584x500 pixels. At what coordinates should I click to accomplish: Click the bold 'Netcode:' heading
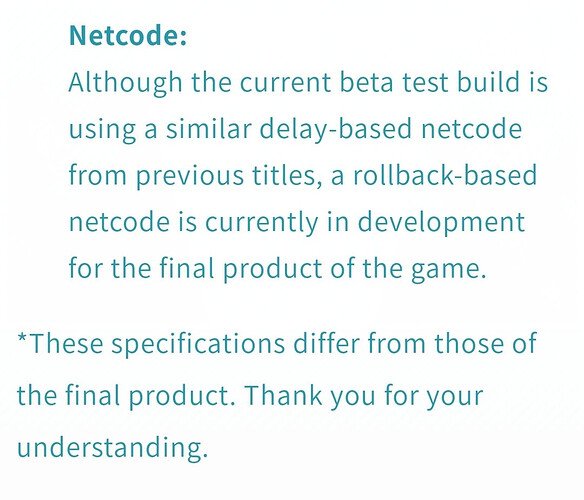(127, 35)
